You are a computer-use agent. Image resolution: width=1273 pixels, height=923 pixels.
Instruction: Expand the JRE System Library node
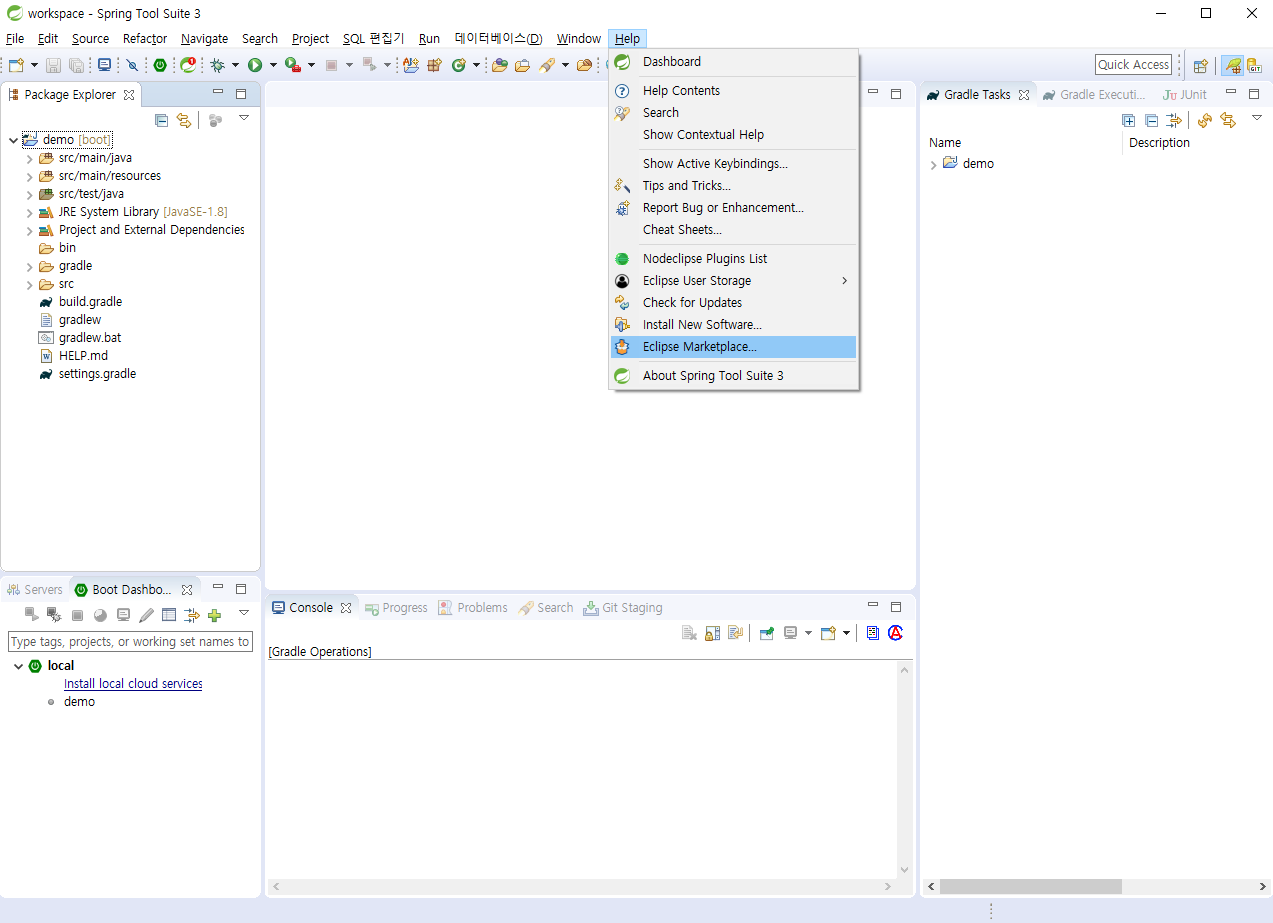click(30, 212)
